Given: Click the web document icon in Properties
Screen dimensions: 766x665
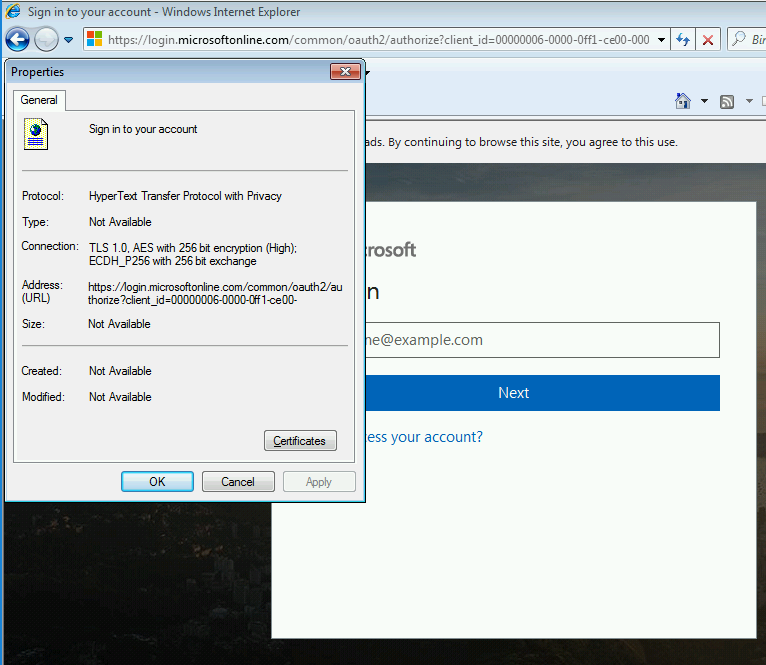Looking at the screenshot, I should coord(36,134).
